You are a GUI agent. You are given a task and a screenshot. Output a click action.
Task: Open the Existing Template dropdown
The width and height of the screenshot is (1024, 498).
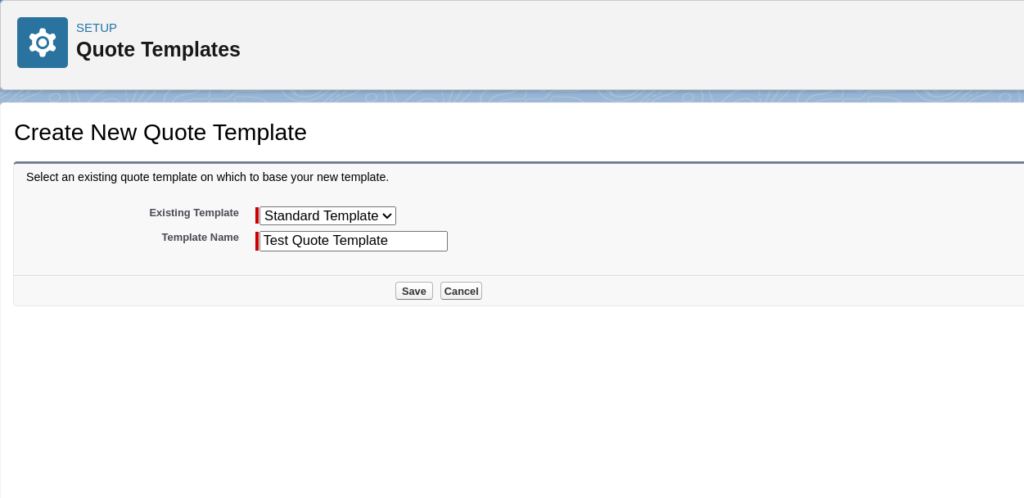(x=328, y=215)
